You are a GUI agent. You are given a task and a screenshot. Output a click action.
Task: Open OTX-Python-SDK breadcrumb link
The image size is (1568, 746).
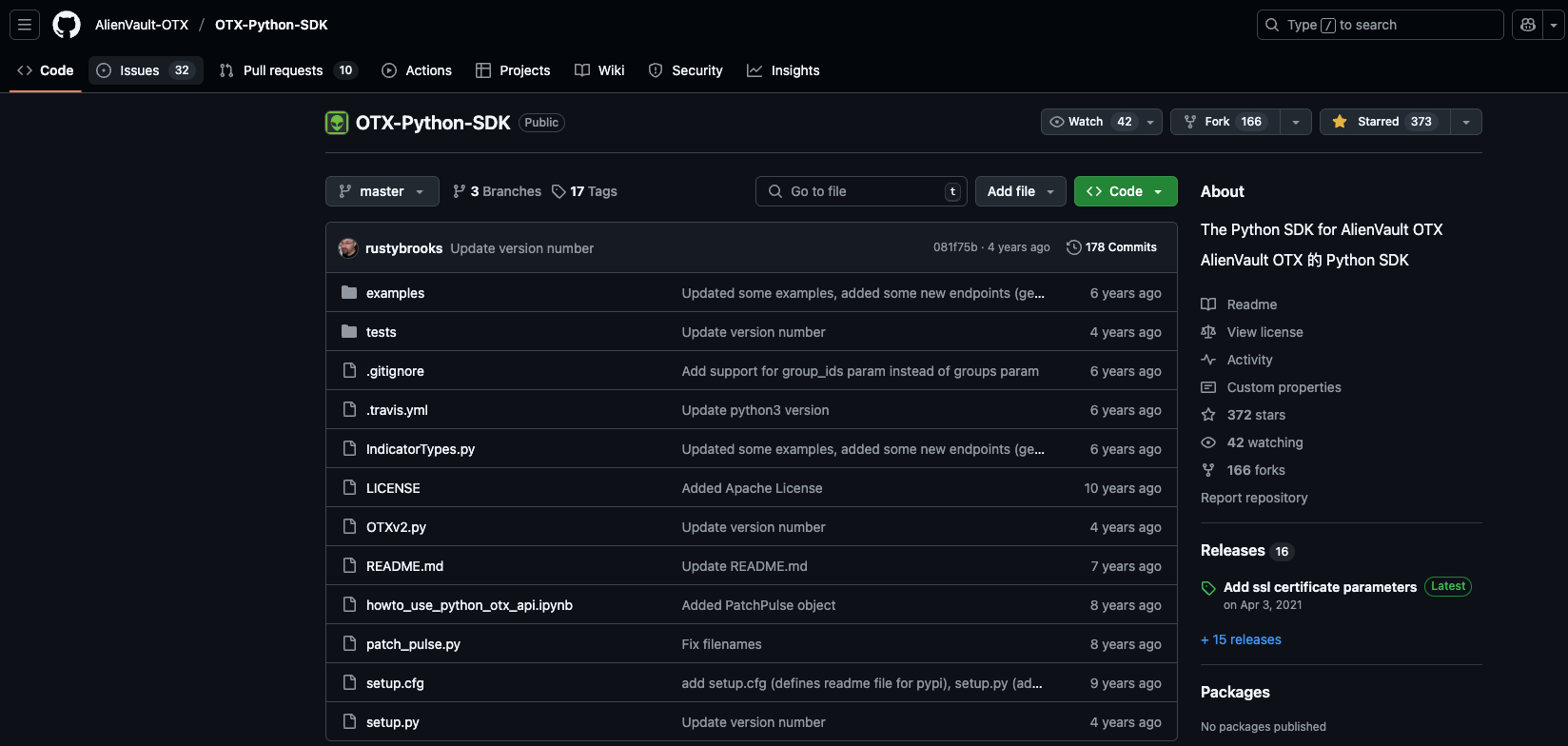point(271,25)
